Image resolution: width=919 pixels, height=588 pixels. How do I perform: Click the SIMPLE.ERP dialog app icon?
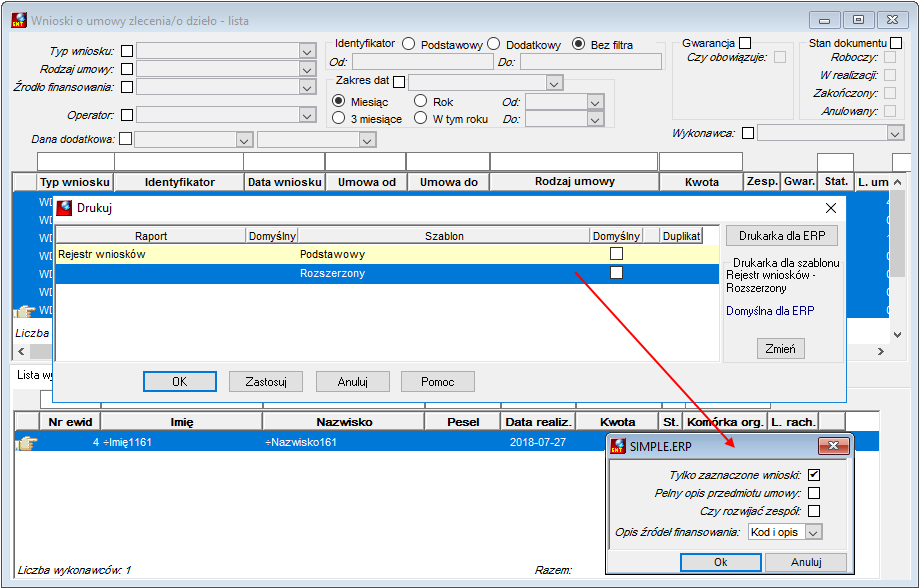tap(618, 446)
